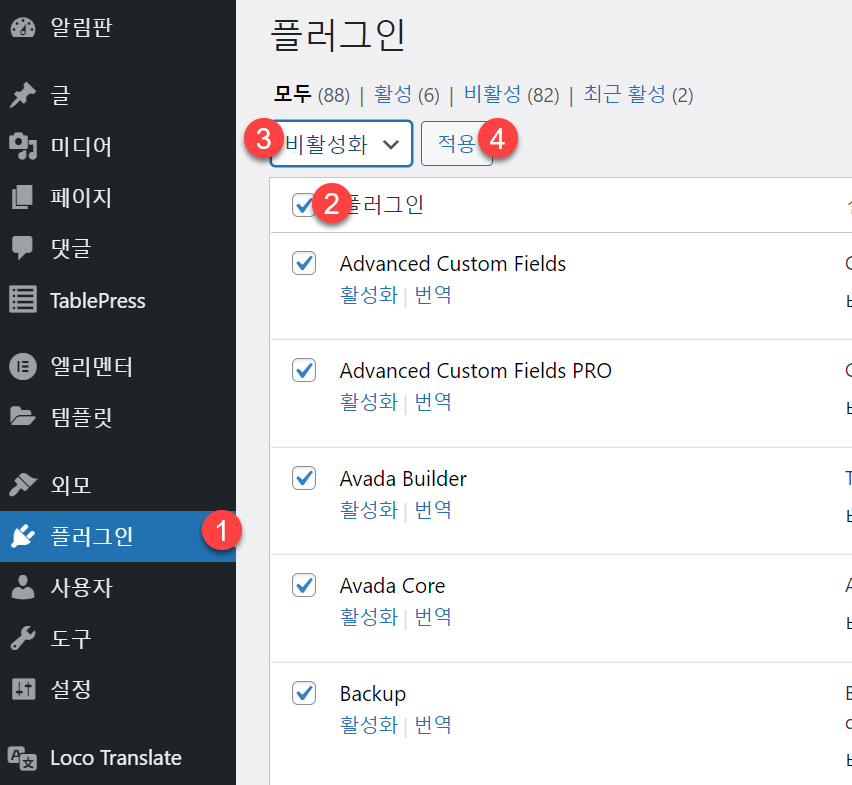Viewport: 852px width, 785px height.
Task: Click 활성화 under the Backup plugin
Action: (x=369, y=724)
